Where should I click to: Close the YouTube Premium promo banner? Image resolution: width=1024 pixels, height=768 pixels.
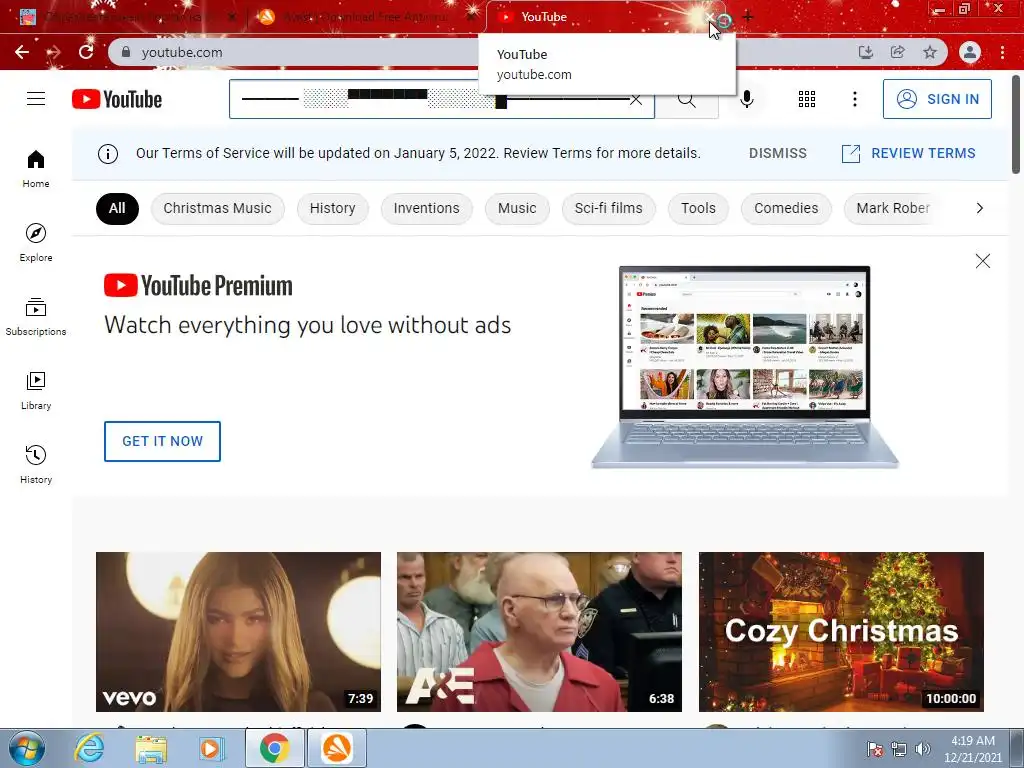983,261
